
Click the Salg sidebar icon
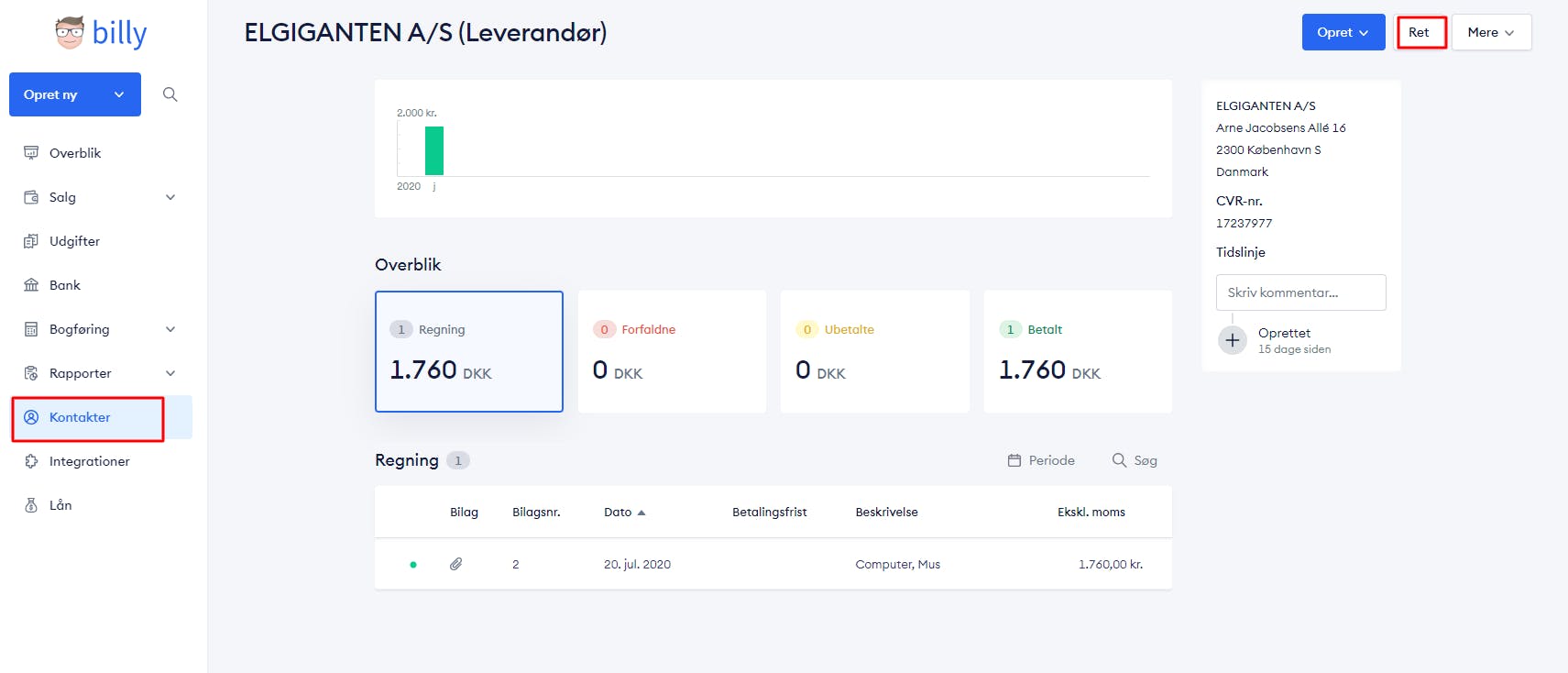[31, 197]
